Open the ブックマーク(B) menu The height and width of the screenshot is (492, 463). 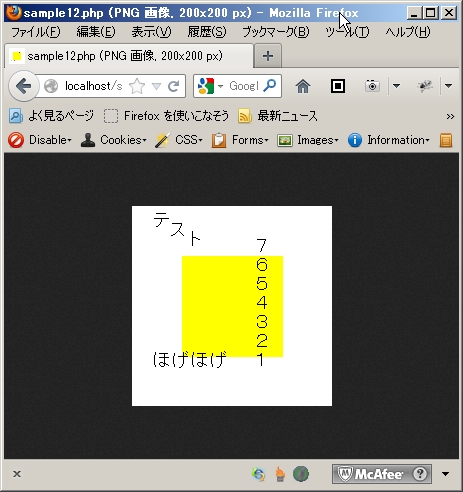pos(276,32)
